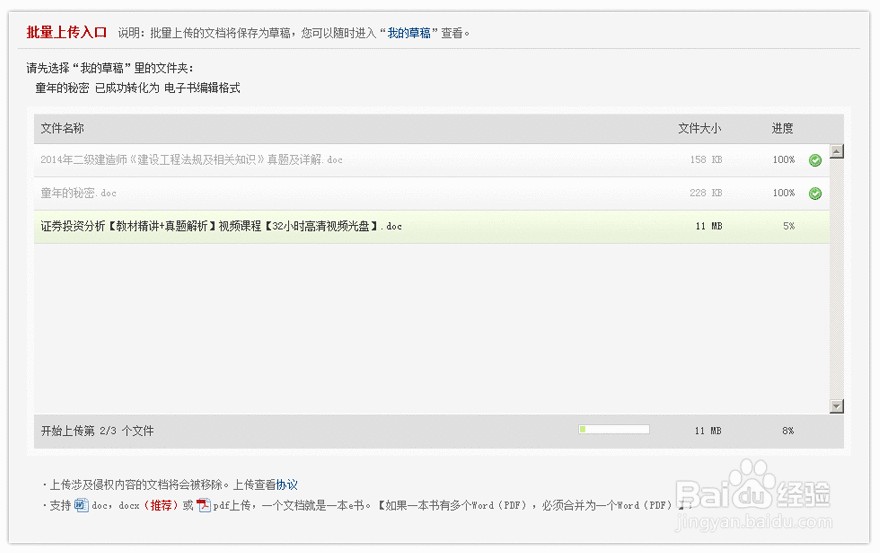The width and height of the screenshot is (880, 553).
Task: Click the overall upload progress bar
Action: point(614,429)
